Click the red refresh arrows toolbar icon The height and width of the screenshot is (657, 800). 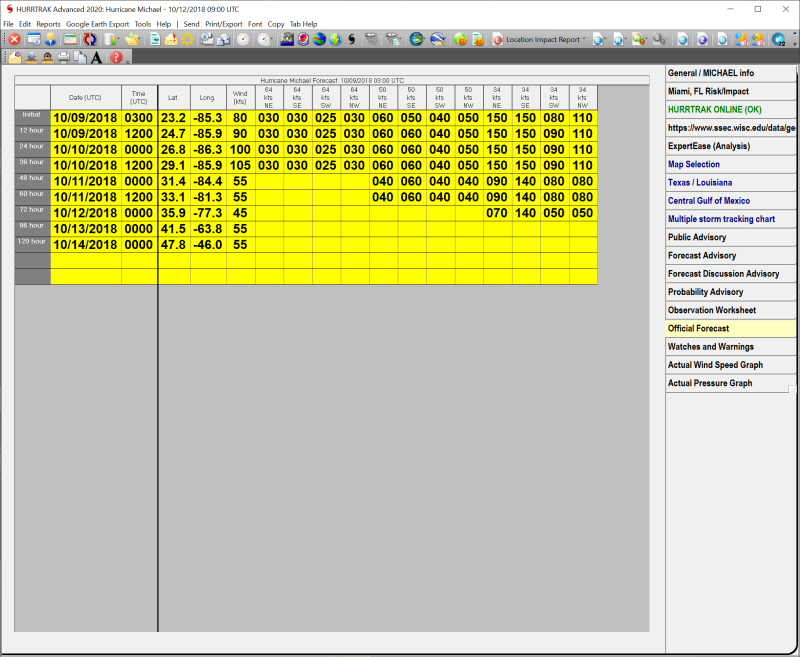(90, 40)
